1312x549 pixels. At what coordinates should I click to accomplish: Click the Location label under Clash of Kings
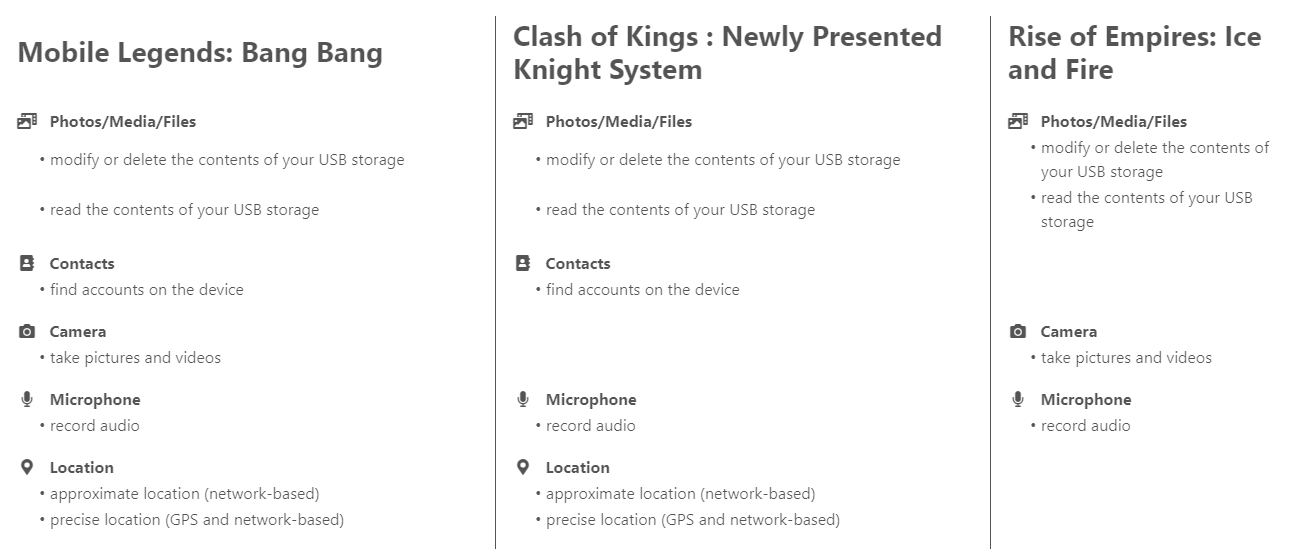tap(577, 468)
